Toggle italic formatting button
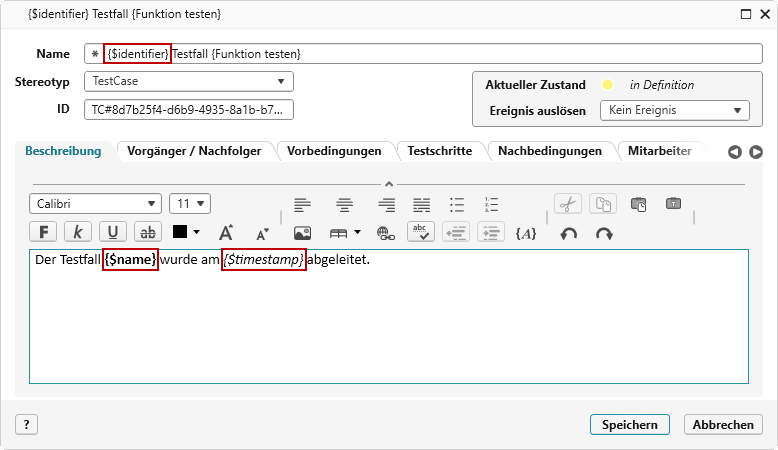This screenshot has width=778, height=450. [78, 232]
